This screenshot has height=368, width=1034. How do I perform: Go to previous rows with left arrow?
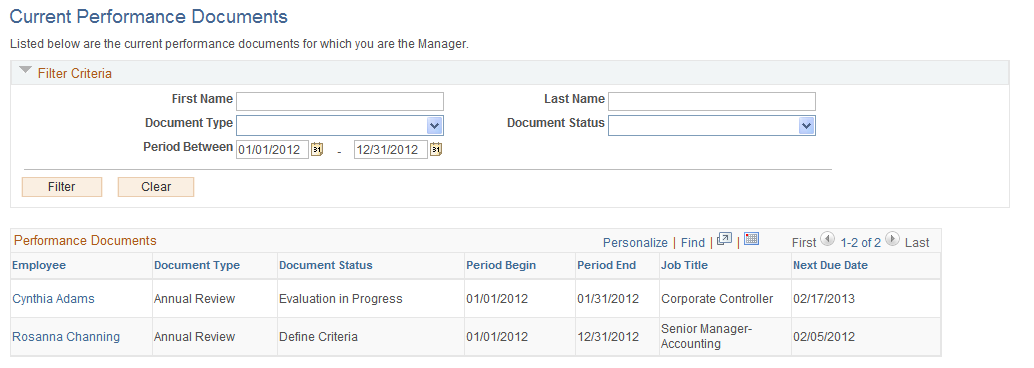pyautogui.click(x=828, y=239)
